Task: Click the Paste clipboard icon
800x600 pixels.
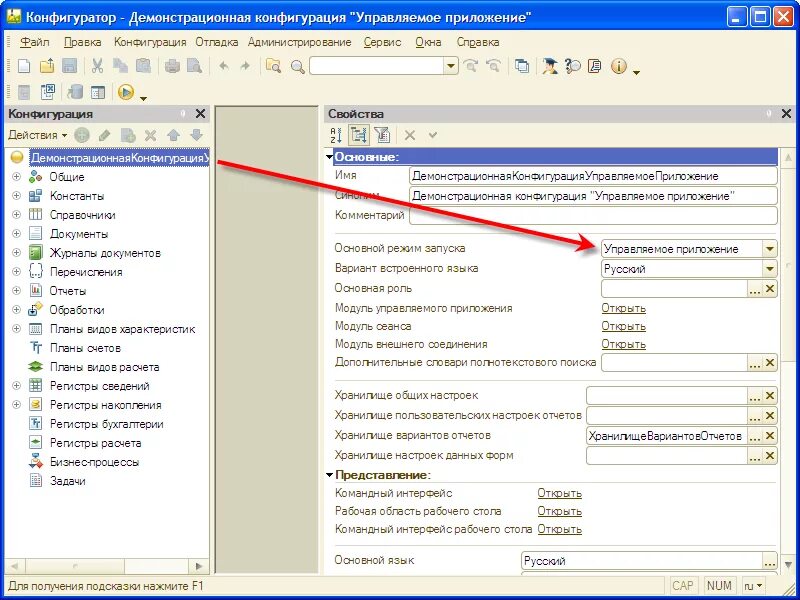Action: point(143,66)
